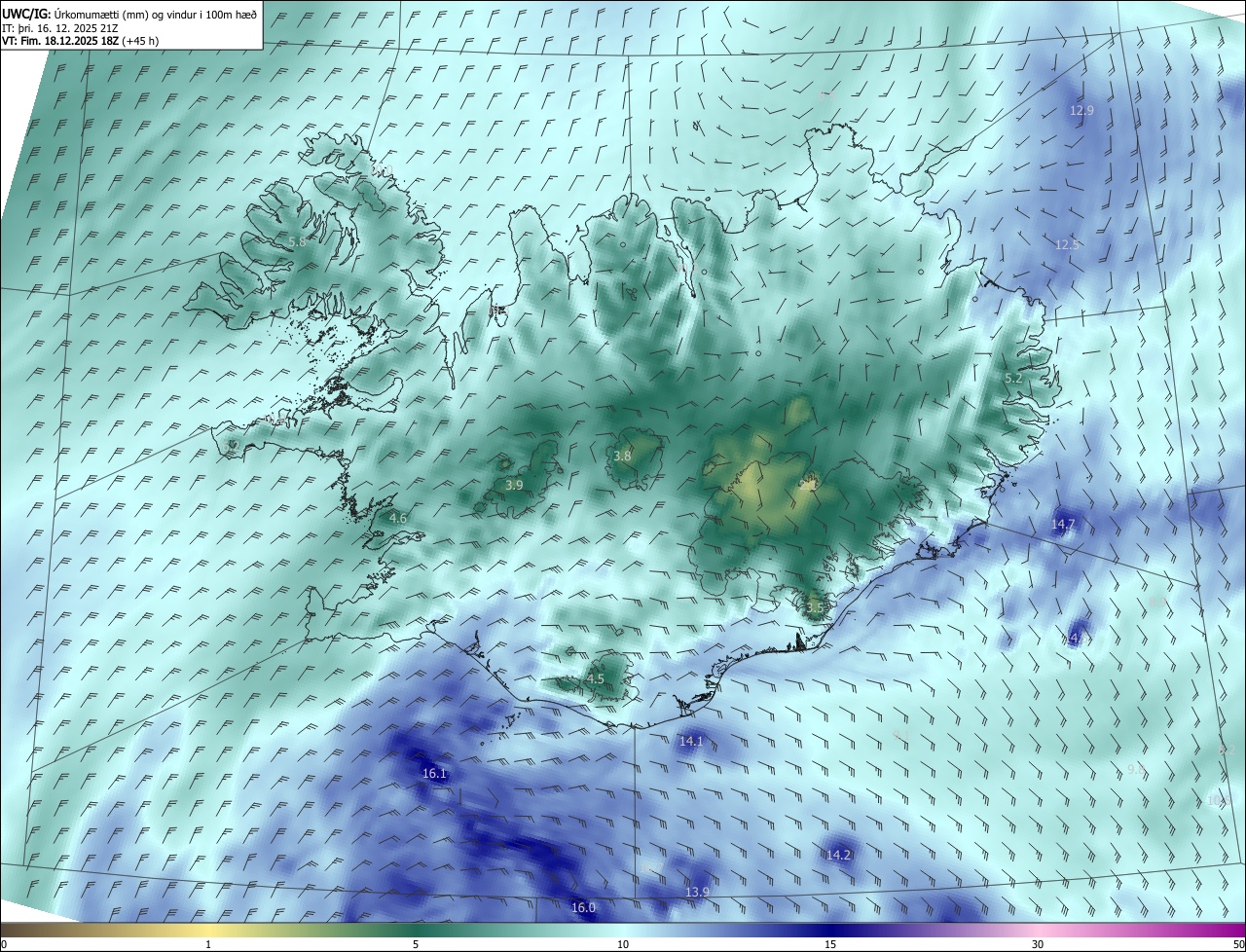1246x952 pixels.
Task: Click the 4.6 value label
Action: [398, 519]
